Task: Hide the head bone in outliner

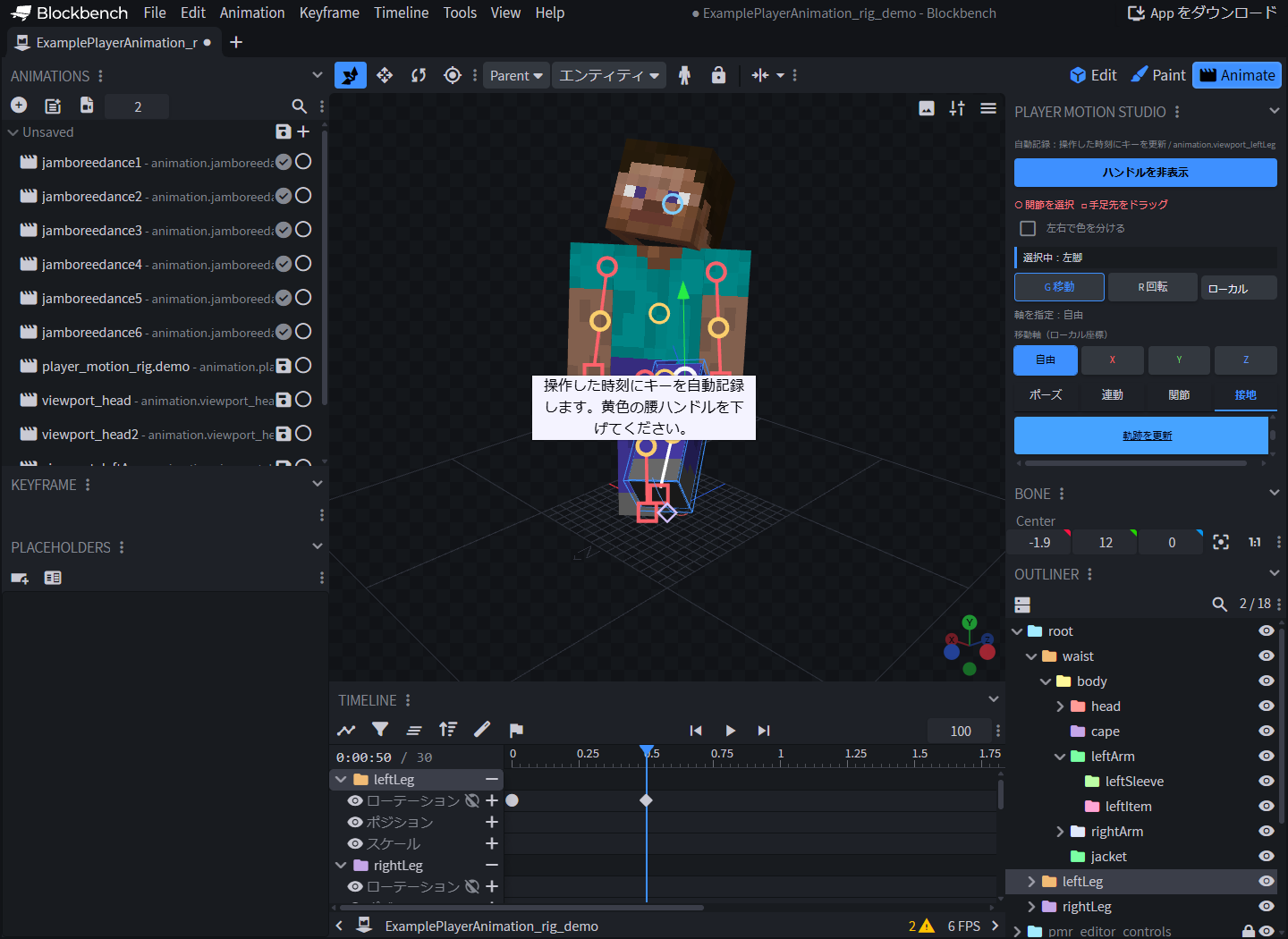Action: point(1266,706)
